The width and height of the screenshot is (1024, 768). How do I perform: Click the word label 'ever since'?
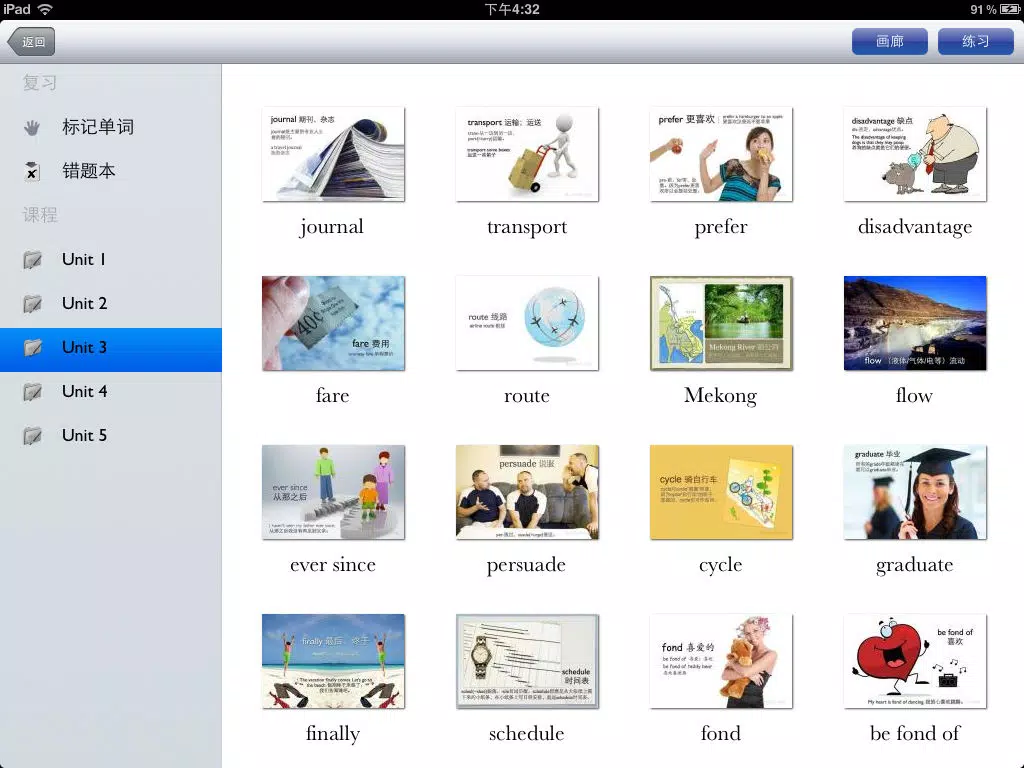pyautogui.click(x=333, y=566)
